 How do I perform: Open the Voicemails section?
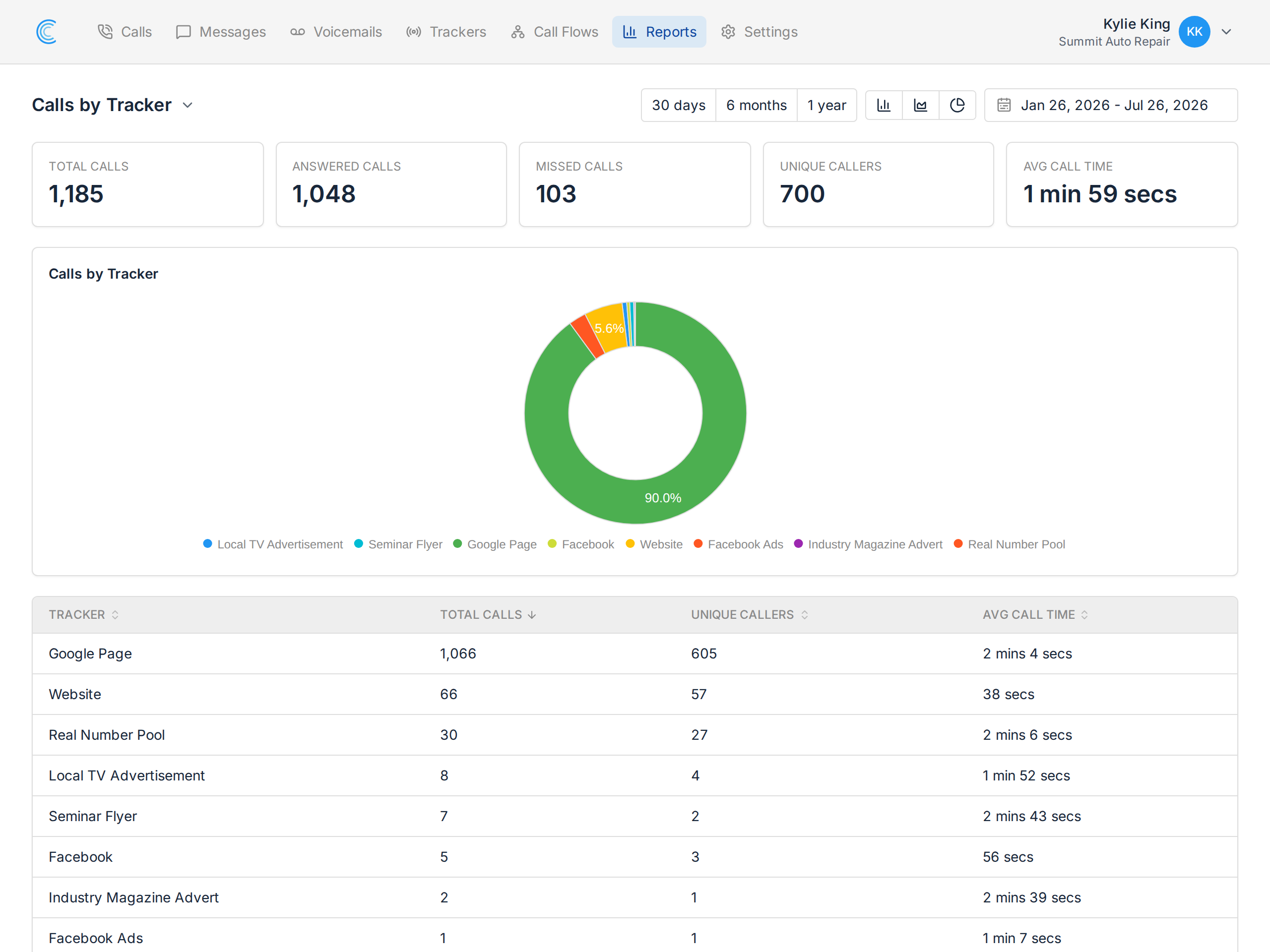[x=336, y=32]
